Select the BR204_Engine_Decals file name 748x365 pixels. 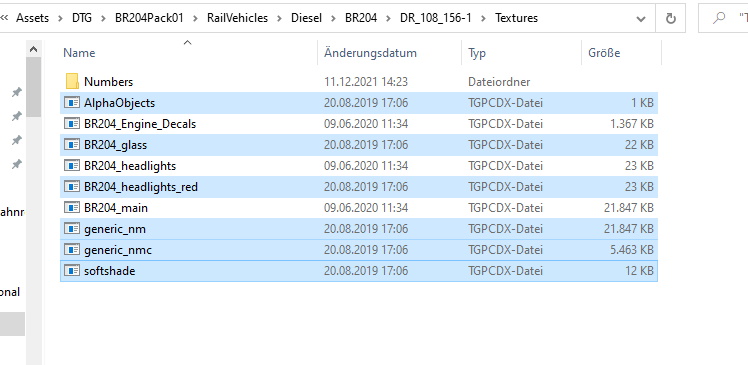pos(140,124)
